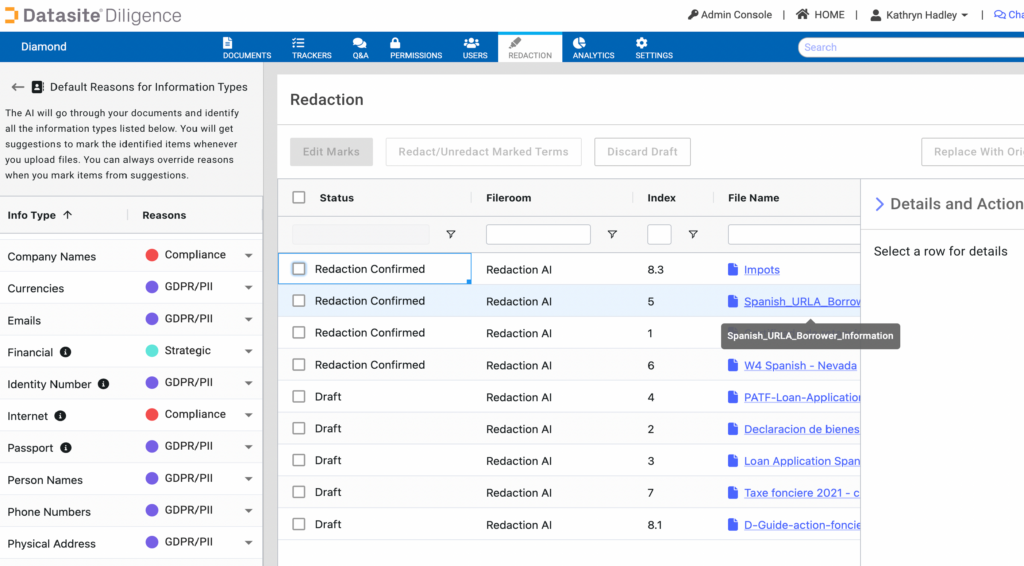The height and width of the screenshot is (566, 1024).
Task: Go to the USERS tab
Action: pyautogui.click(x=475, y=48)
